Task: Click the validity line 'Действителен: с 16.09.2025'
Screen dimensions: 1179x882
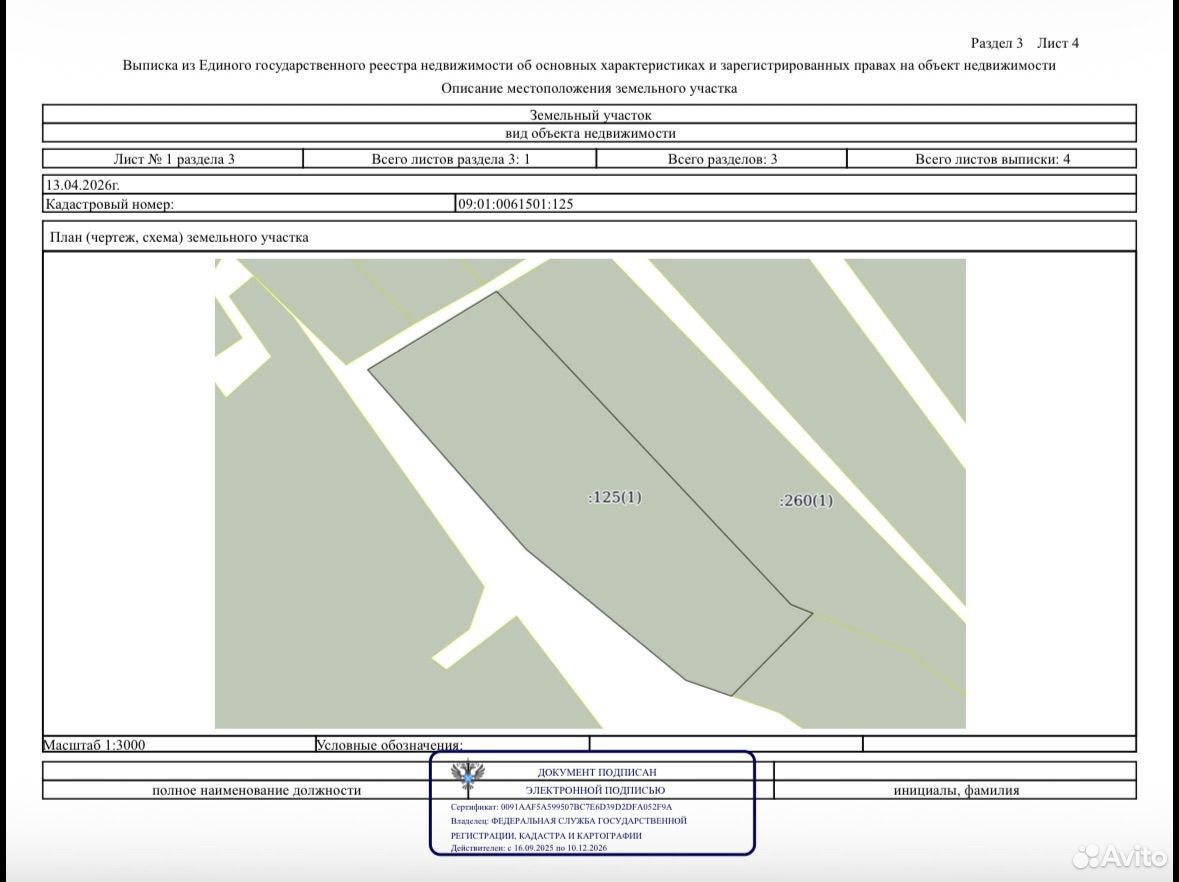Action: pyautogui.click(x=529, y=847)
